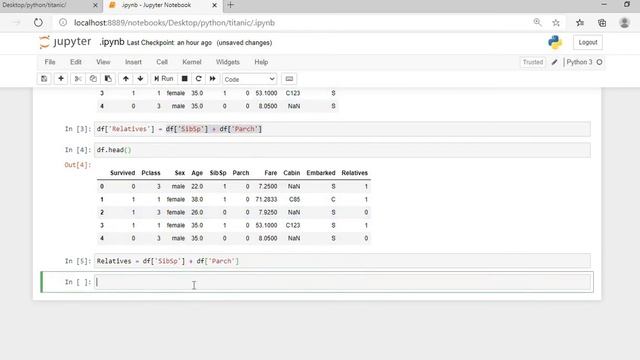Save notebook with the floppy disk icon

44,79
